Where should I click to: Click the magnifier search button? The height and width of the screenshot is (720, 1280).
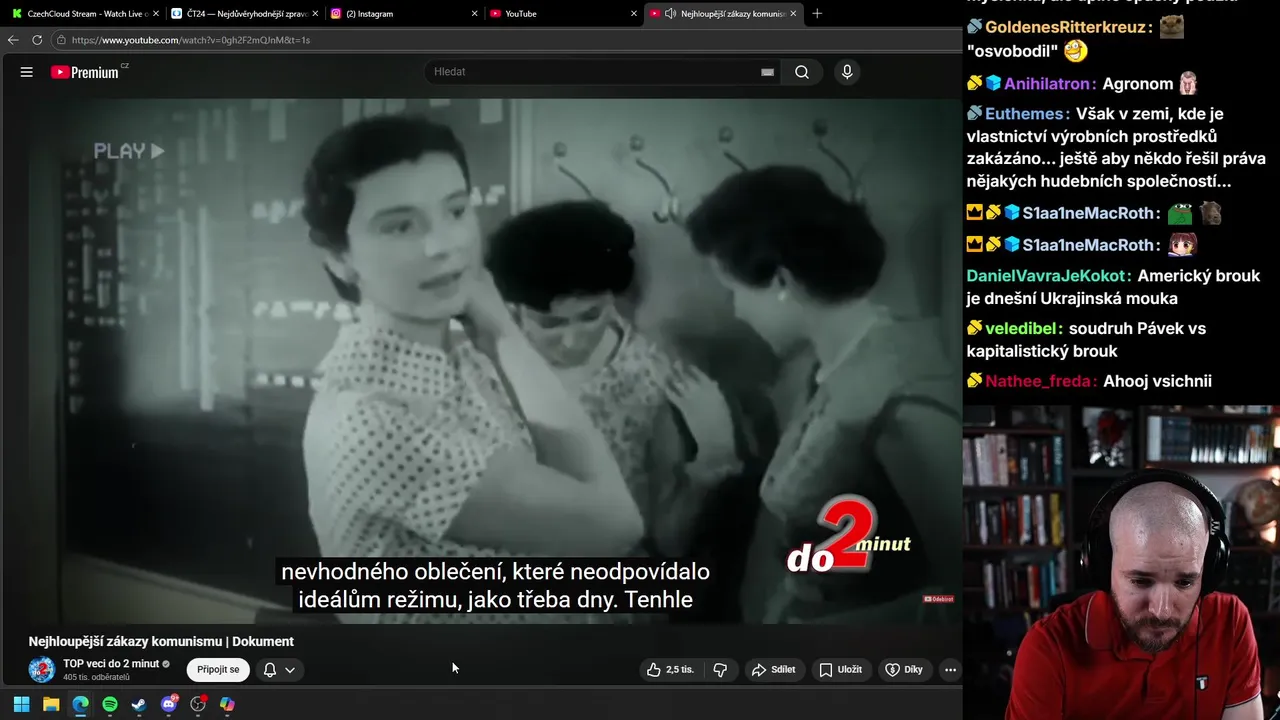coord(802,72)
